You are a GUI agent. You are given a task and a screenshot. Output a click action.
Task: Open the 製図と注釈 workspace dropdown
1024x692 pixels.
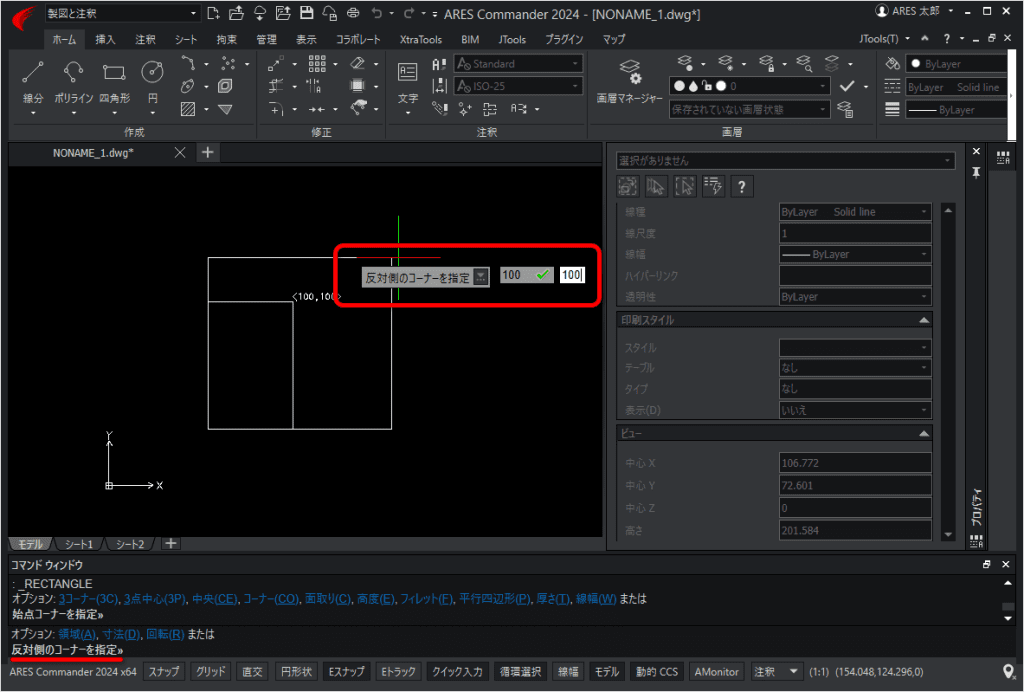point(122,13)
